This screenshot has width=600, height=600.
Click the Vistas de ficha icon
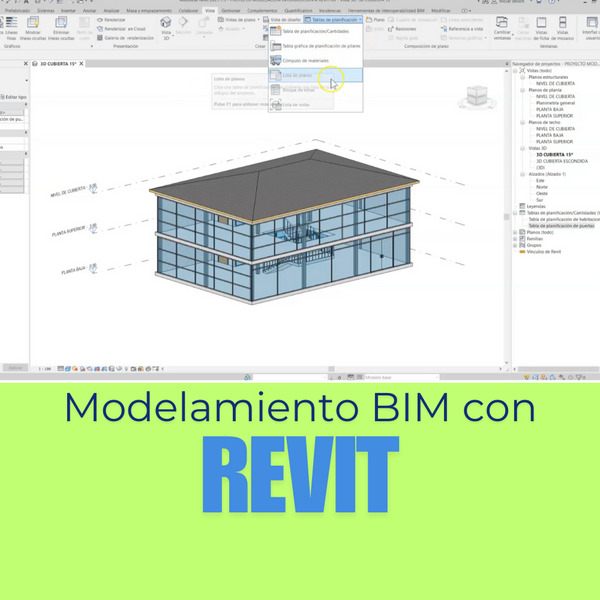(x=541, y=22)
